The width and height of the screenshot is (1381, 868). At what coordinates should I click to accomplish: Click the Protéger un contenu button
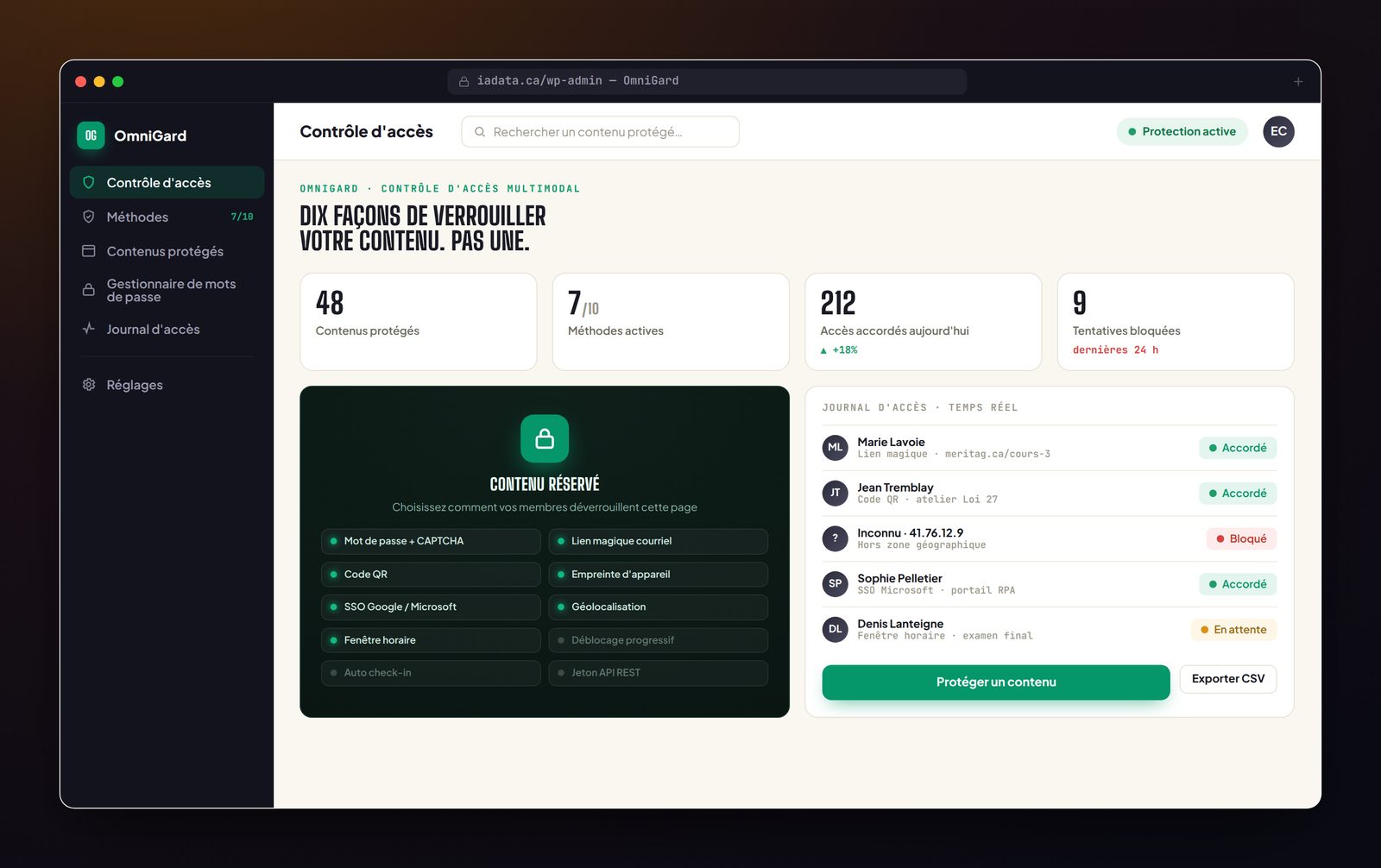[x=996, y=682]
